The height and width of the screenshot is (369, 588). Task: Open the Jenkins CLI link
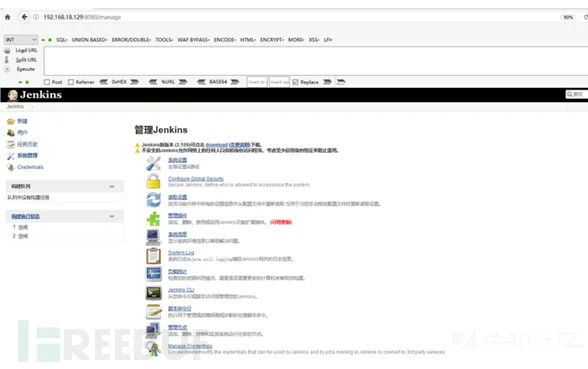coord(181,290)
